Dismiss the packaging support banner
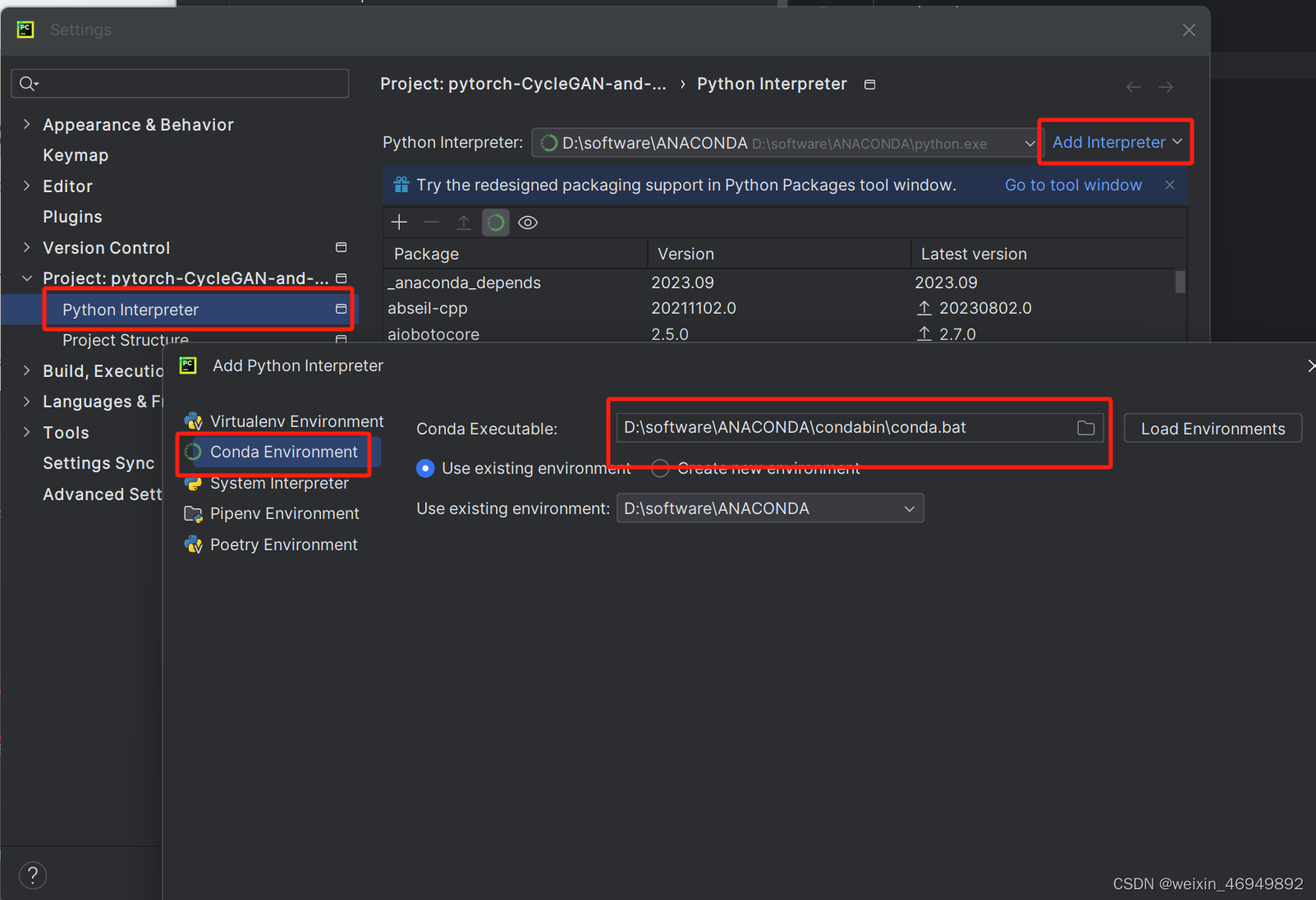 point(1170,185)
